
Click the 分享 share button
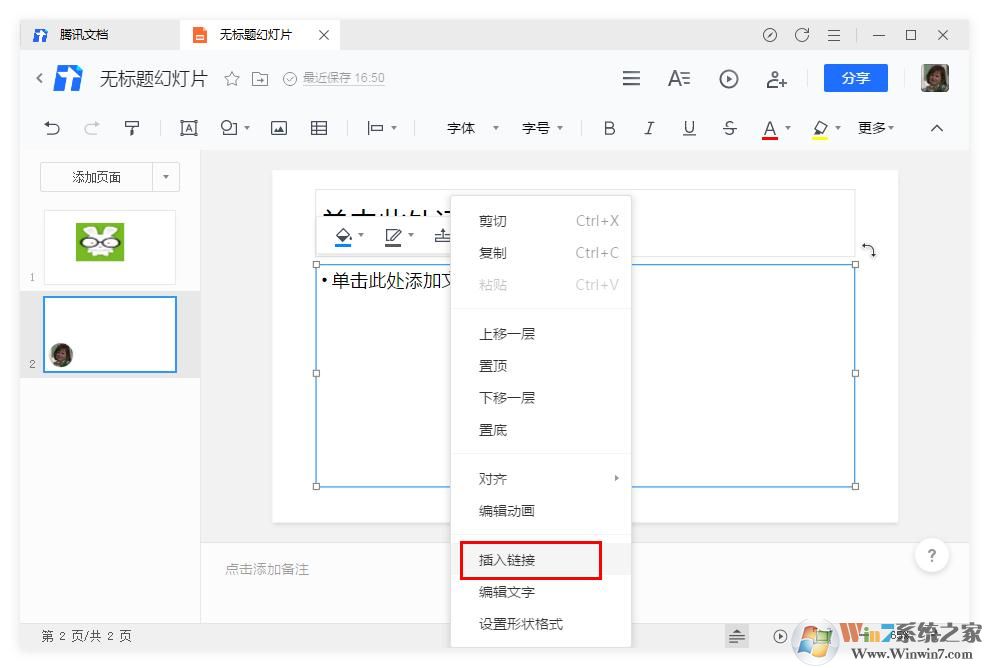[x=855, y=77]
